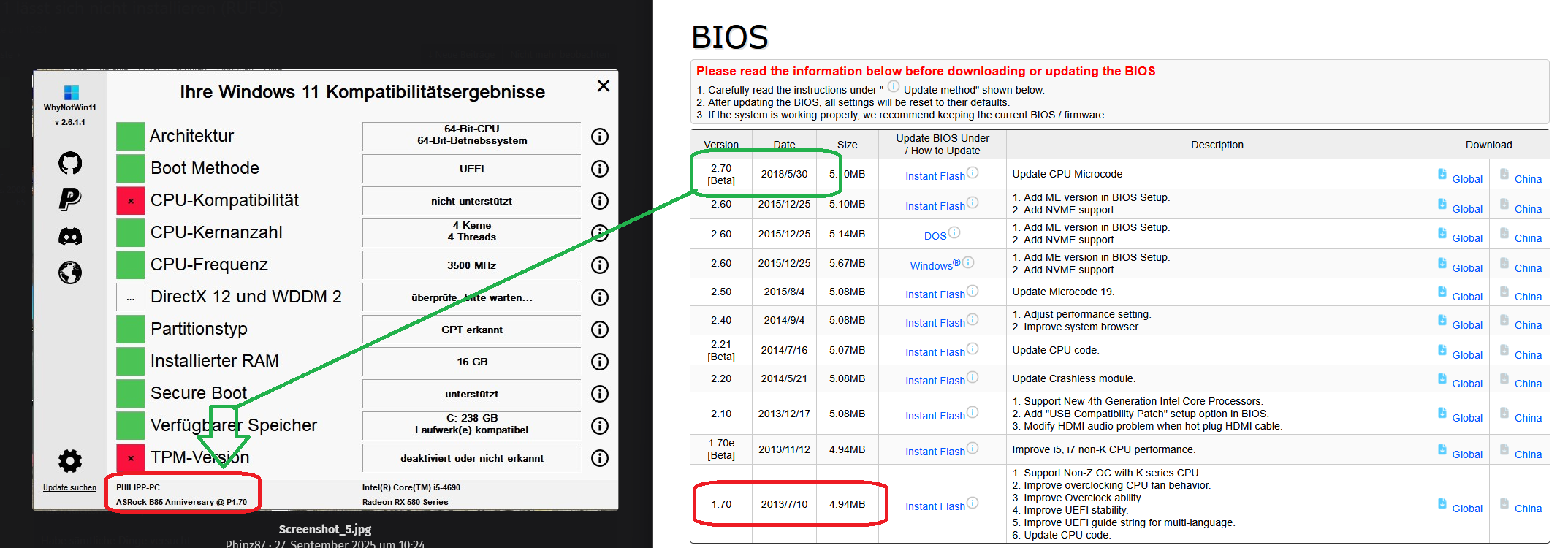Show info for the CPU-Frequenz row
1568x548 pixels.
point(600,265)
